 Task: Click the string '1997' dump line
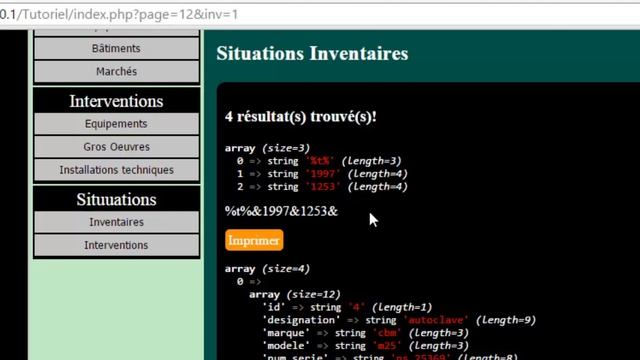(x=322, y=174)
